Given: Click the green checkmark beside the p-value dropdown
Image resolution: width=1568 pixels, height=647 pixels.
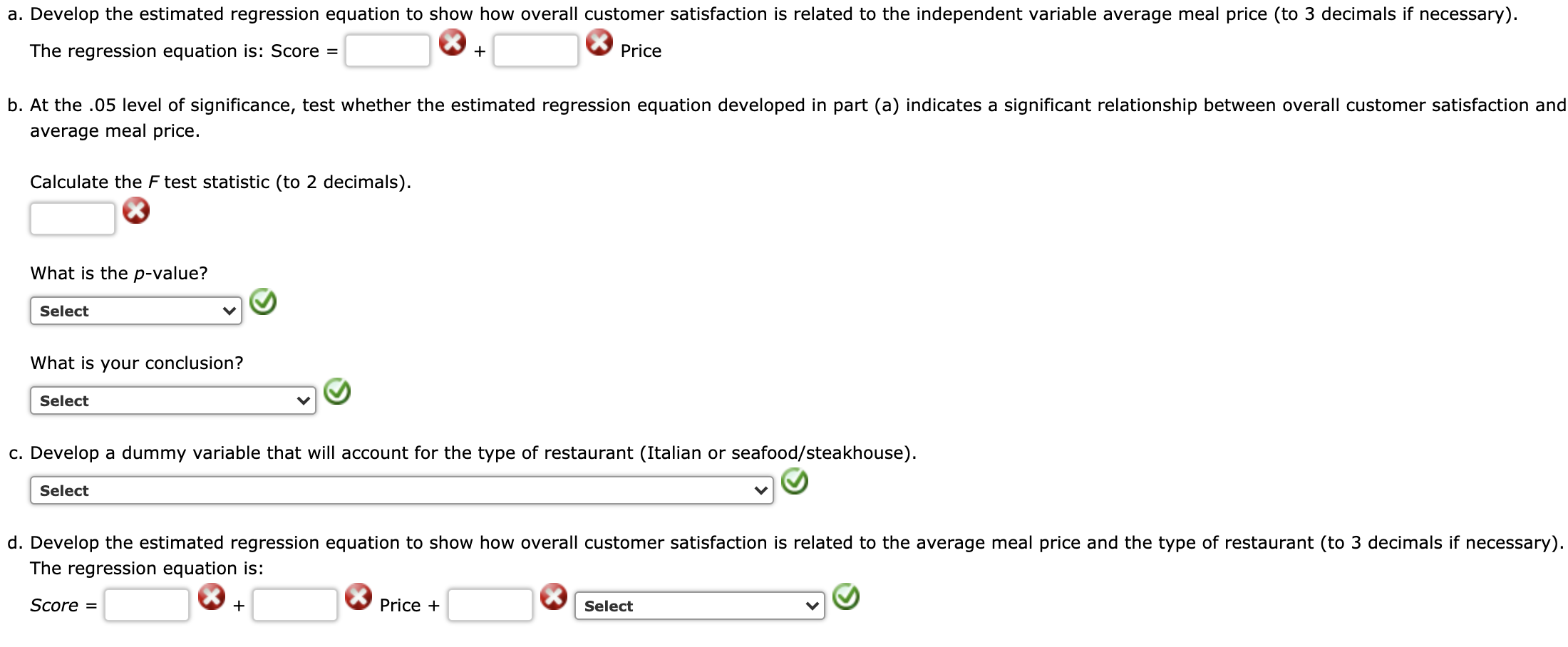Looking at the screenshot, I should pyautogui.click(x=264, y=303).
